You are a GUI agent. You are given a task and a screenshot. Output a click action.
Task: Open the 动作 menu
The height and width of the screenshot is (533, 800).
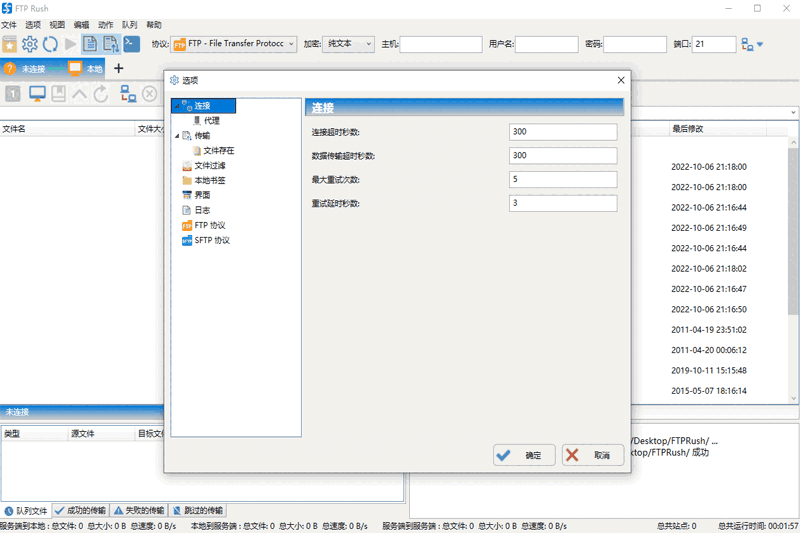[106, 25]
